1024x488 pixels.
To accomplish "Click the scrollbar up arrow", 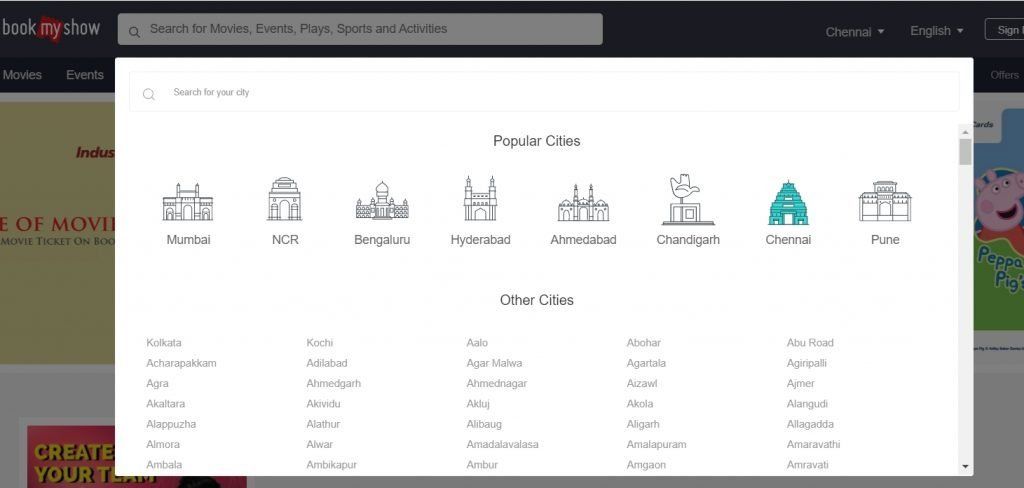I will click(965, 131).
